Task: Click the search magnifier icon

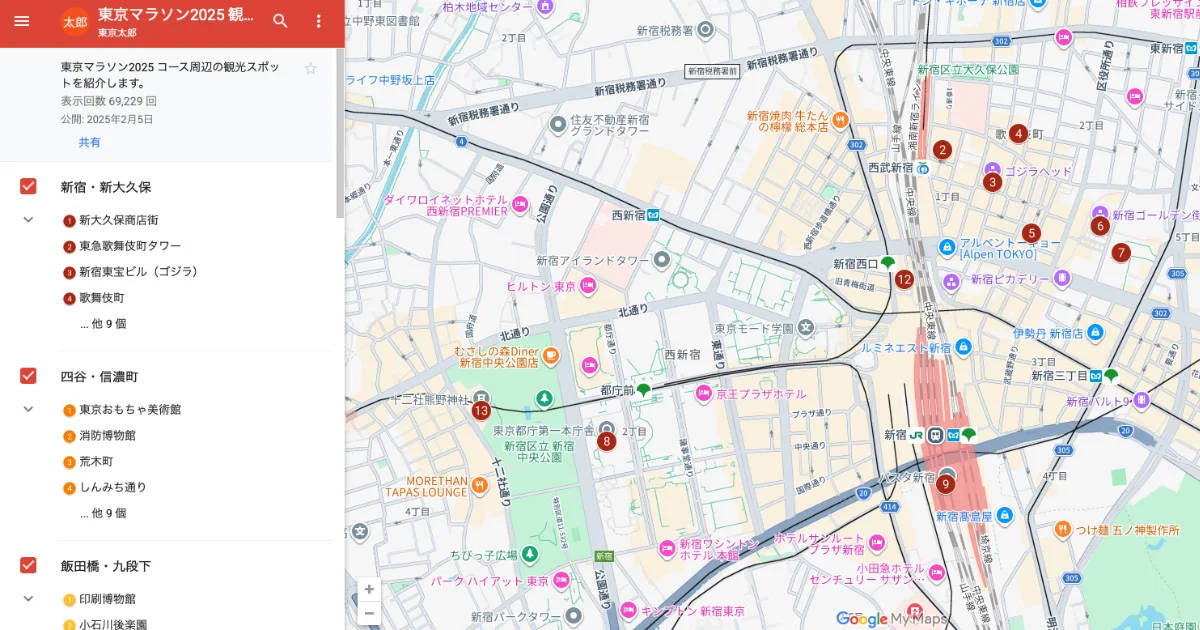Action: click(281, 21)
